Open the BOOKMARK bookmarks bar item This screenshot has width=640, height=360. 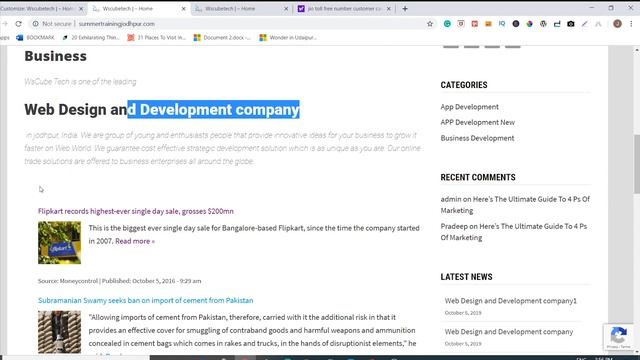[x=35, y=38]
